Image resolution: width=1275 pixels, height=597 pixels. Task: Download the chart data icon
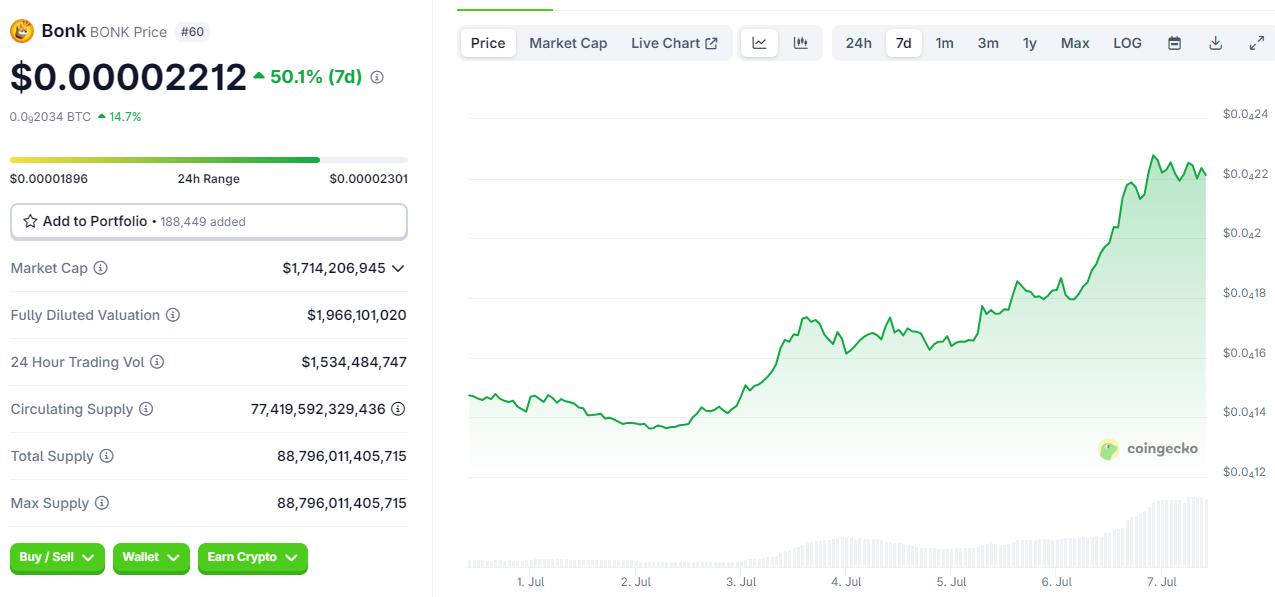tap(1216, 43)
